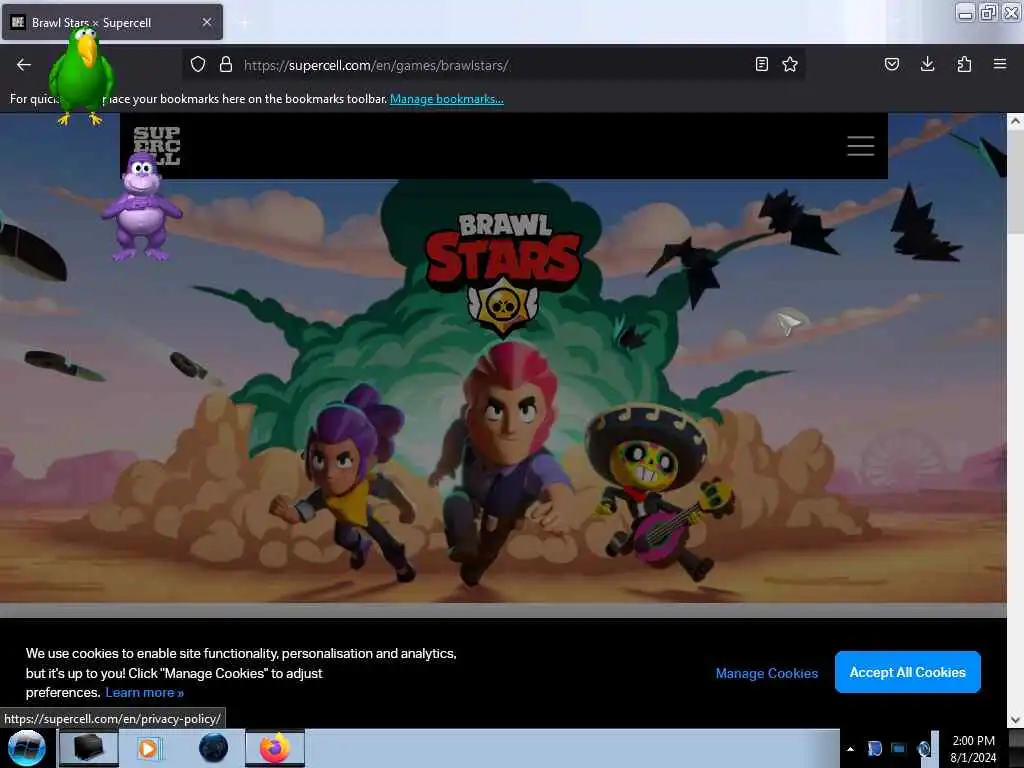Open the Supercell site hamburger menu

[860, 146]
